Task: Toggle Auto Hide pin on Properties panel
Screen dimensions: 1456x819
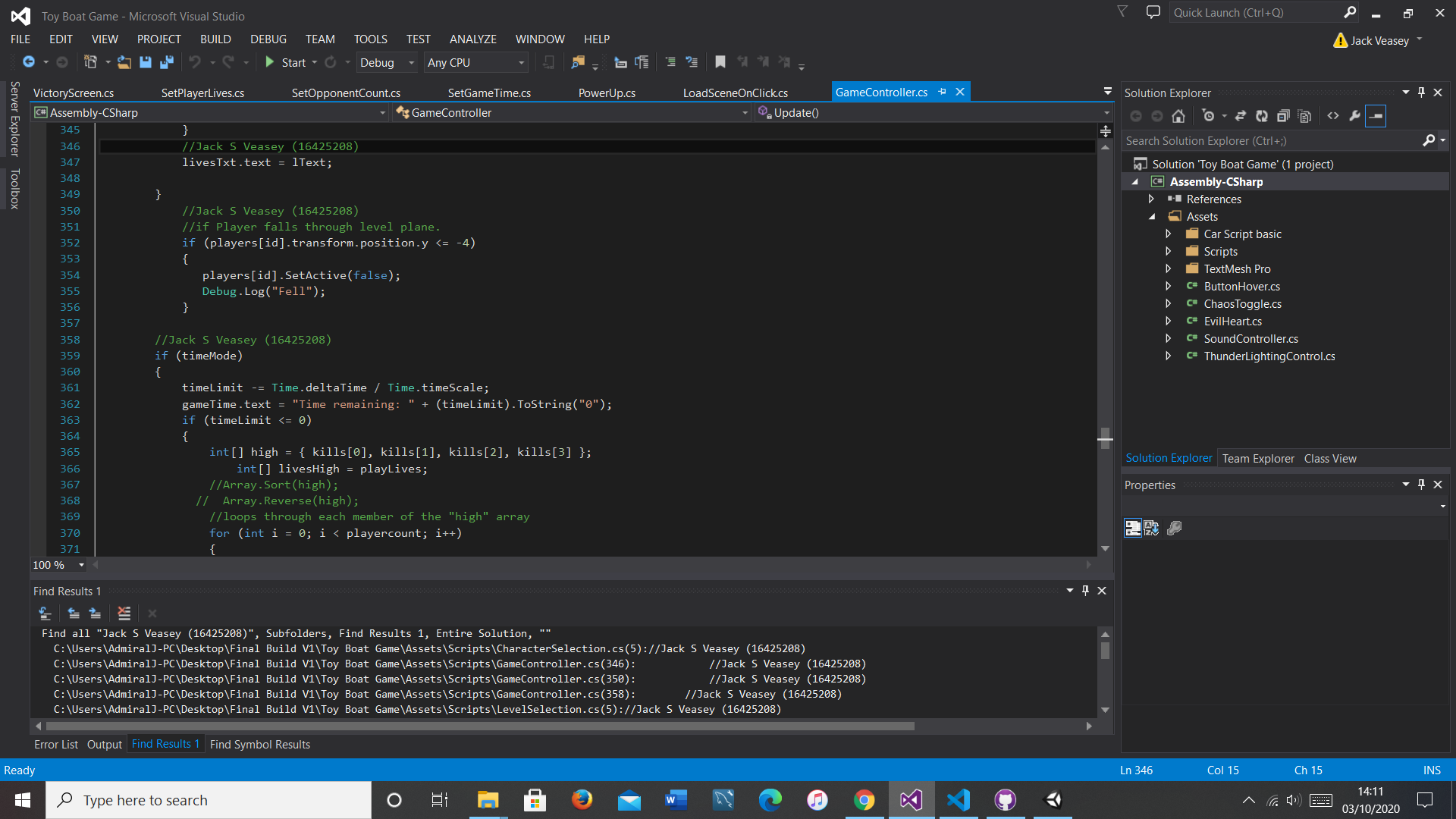Action: pyautogui.click(x=1422, y=485)
